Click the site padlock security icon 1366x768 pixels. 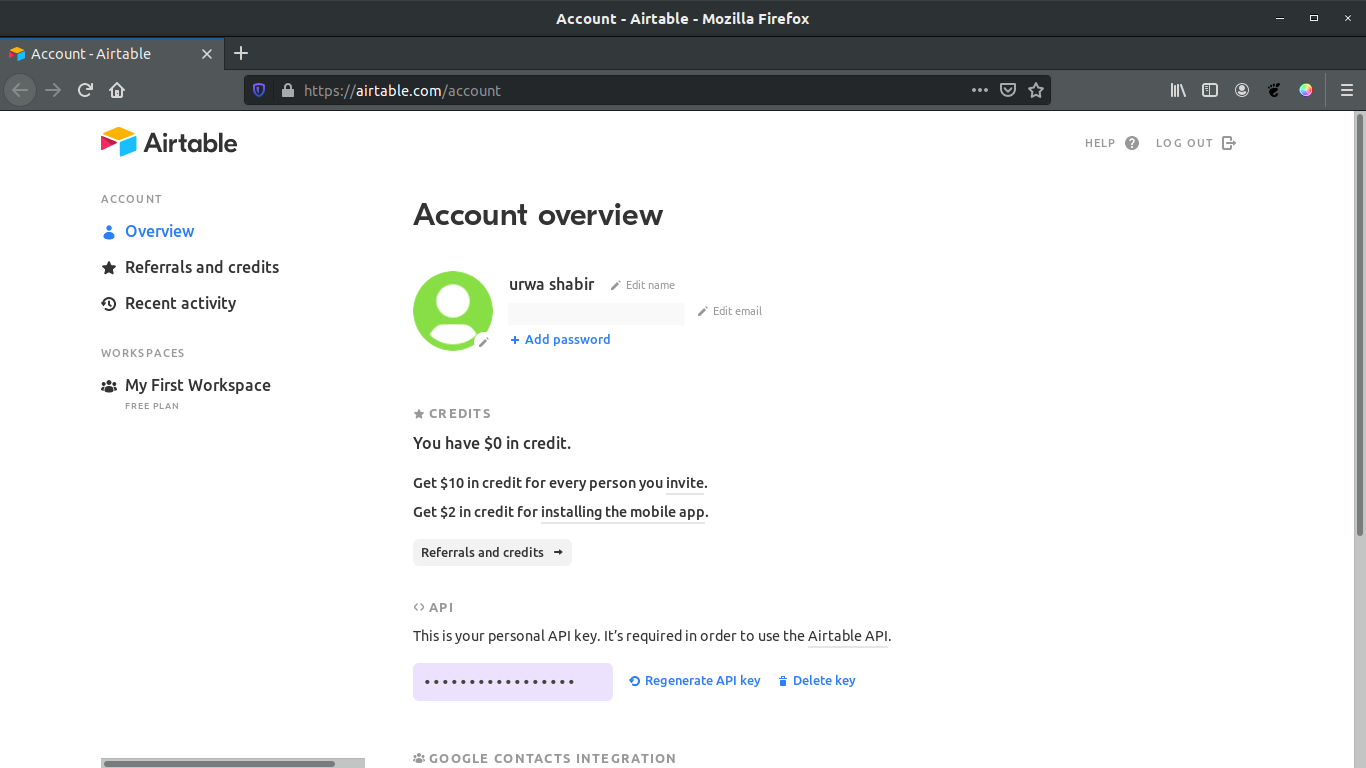point(288,90)
